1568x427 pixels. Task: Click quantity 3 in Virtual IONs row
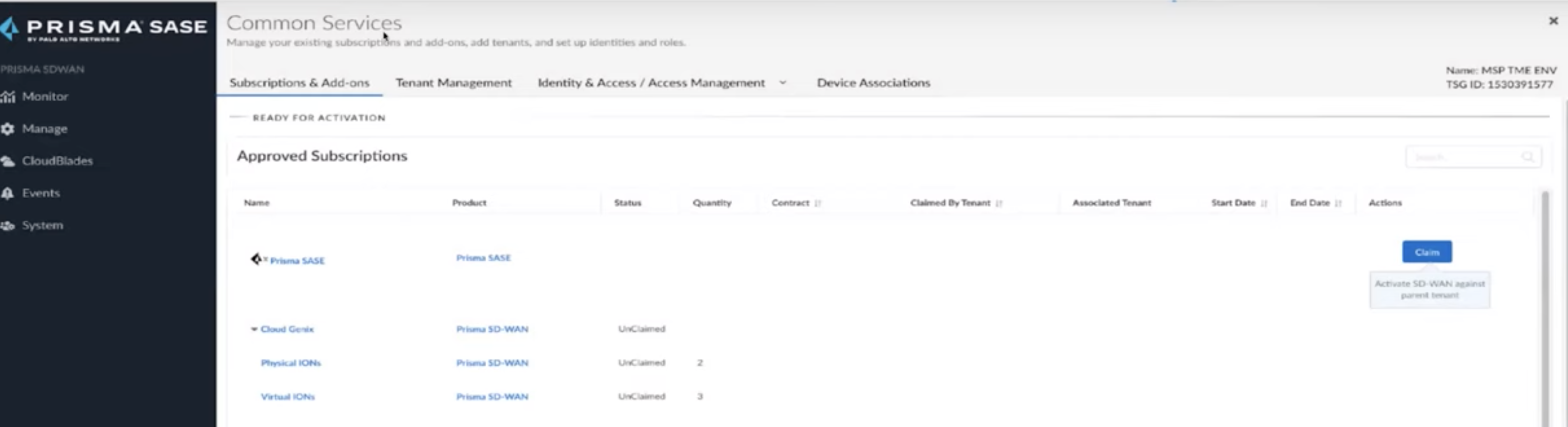700,396
